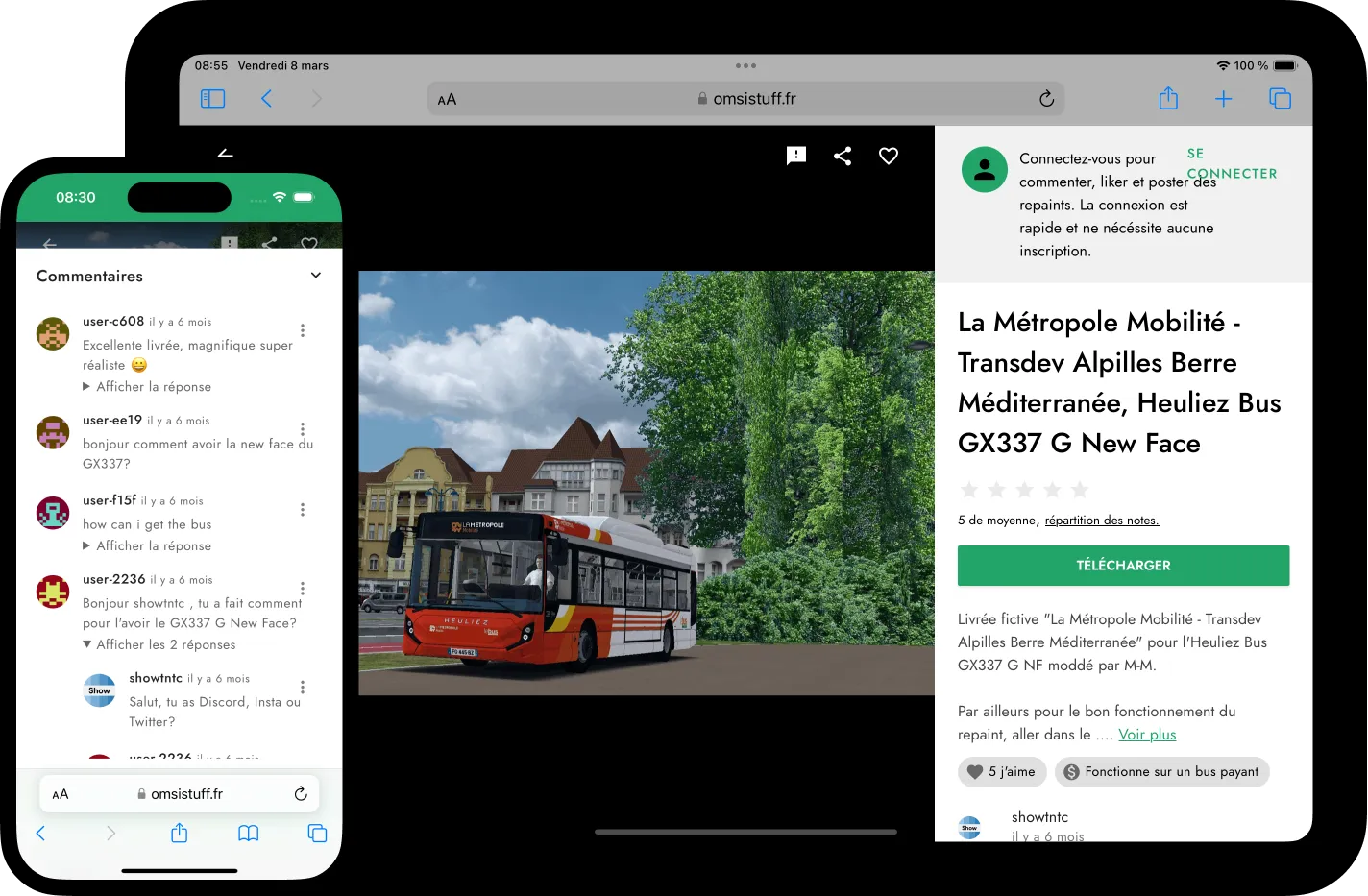Image resolution: width=1368 pixels, height=896 pixels.
Task: Click the TÉLÉCHARGER download button
Action: point(1123,566)
